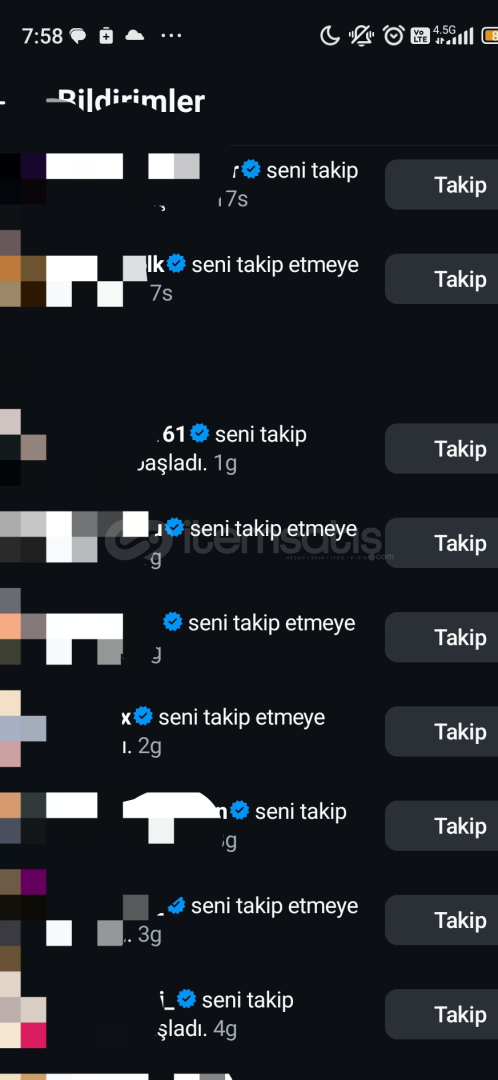Tap the alarm clock status icon
Screen dimensions: 498x1080
pos(393,35)
